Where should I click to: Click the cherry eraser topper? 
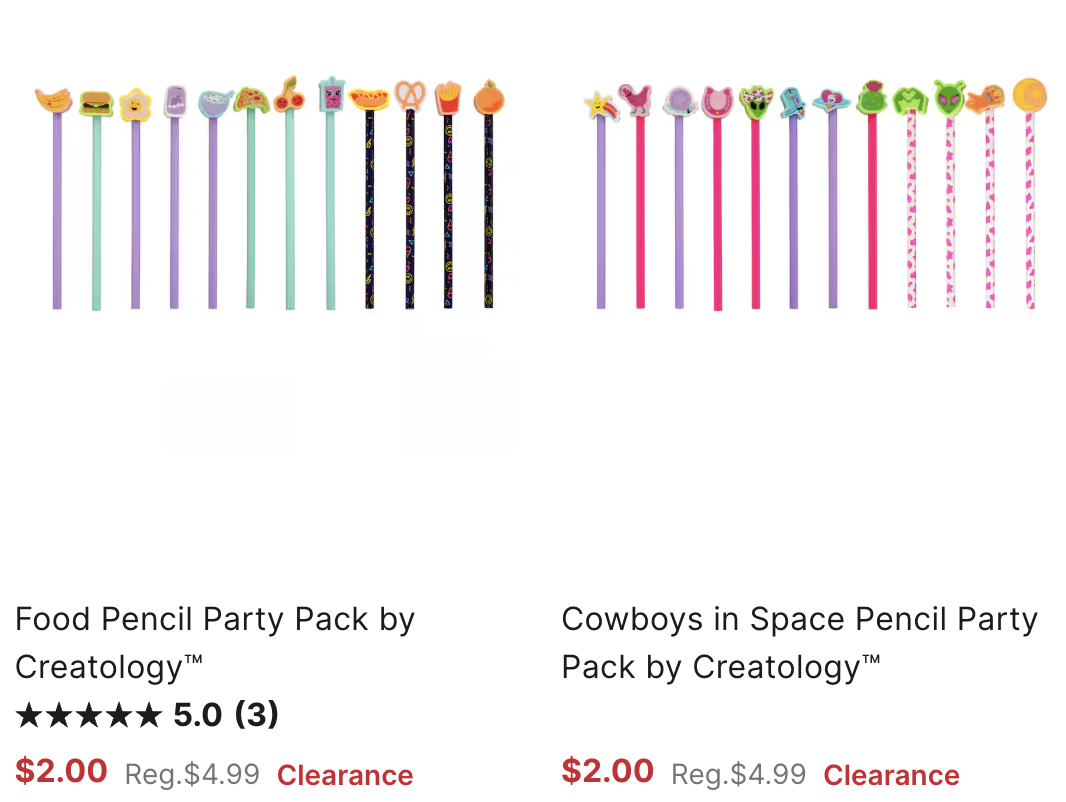pos(289,96)
